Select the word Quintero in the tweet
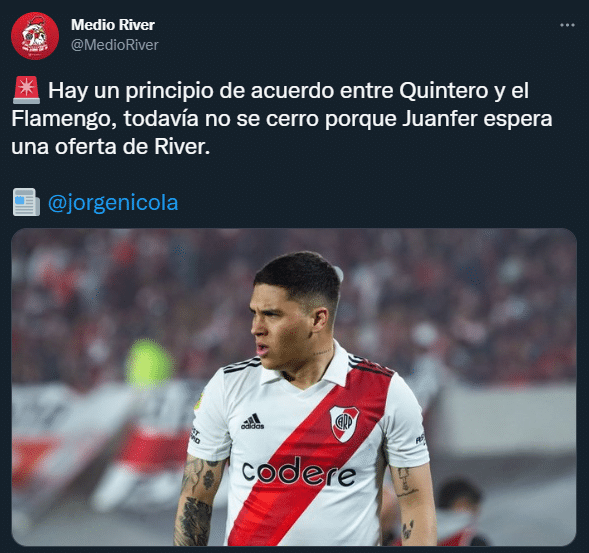Image resolution: width=589 pixels, height=553 pixels. (x=444, y=91)
